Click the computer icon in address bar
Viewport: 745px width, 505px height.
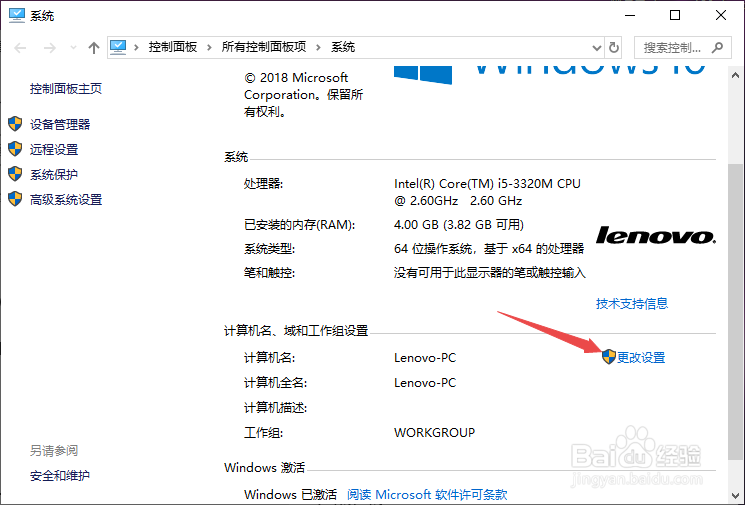coord(118,47)
